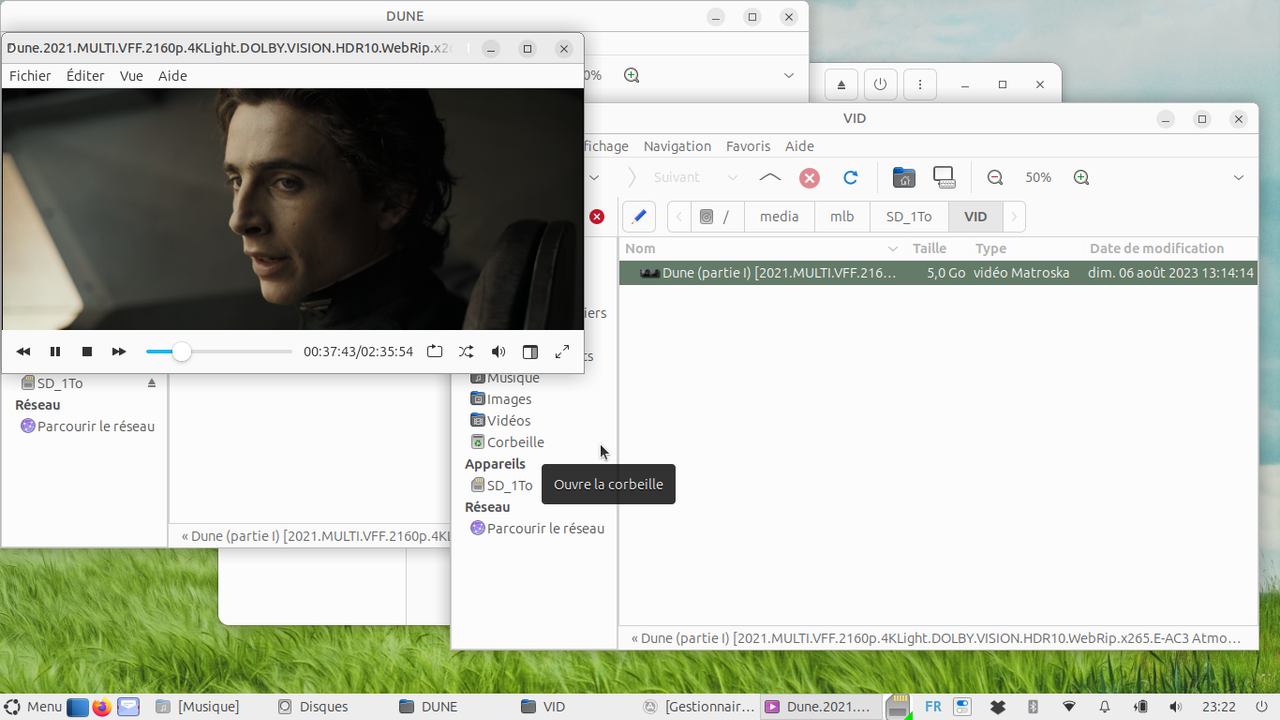The height and width of the screenshot is (720, 1280).
Task: Open the Favoris menu in VID window
Action: (748, 146)
